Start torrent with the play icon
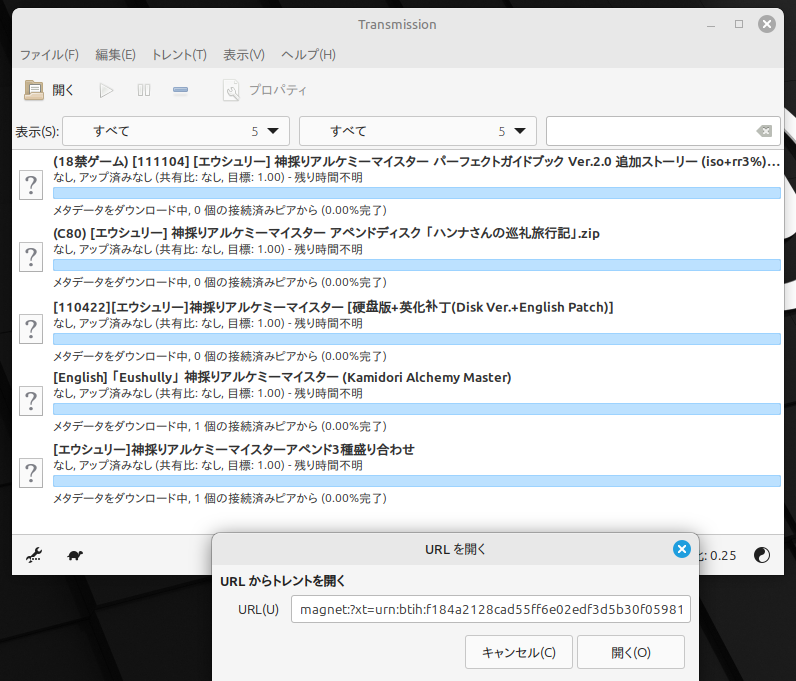 pyautogui.click(x=106, y=90)
